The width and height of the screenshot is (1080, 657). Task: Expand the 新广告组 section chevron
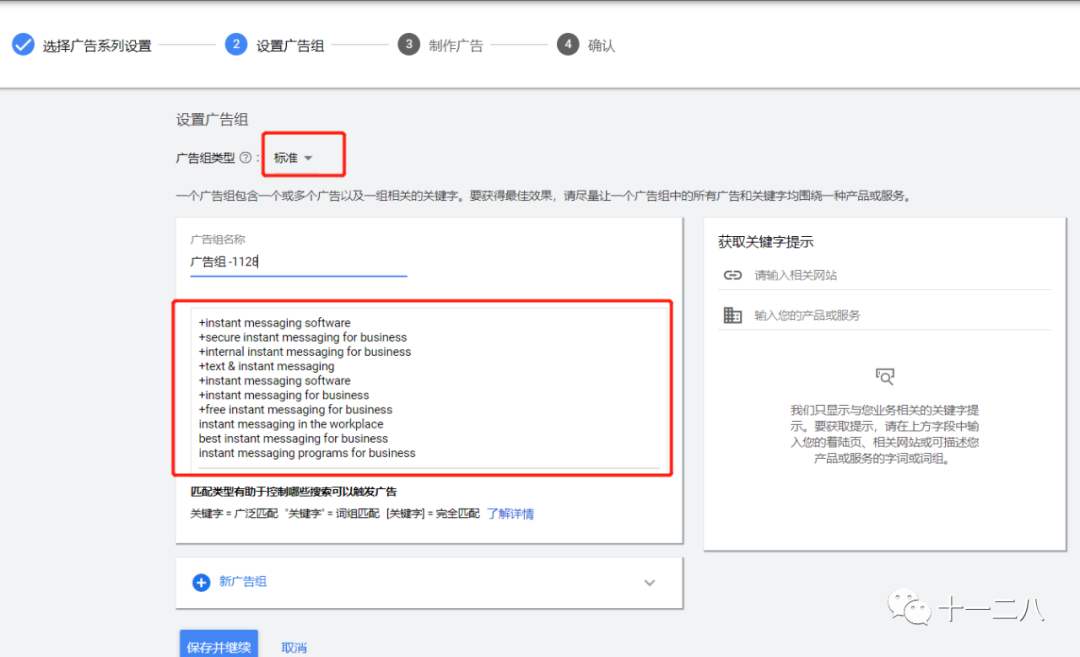pyautogui.click(x=649, y=583)
